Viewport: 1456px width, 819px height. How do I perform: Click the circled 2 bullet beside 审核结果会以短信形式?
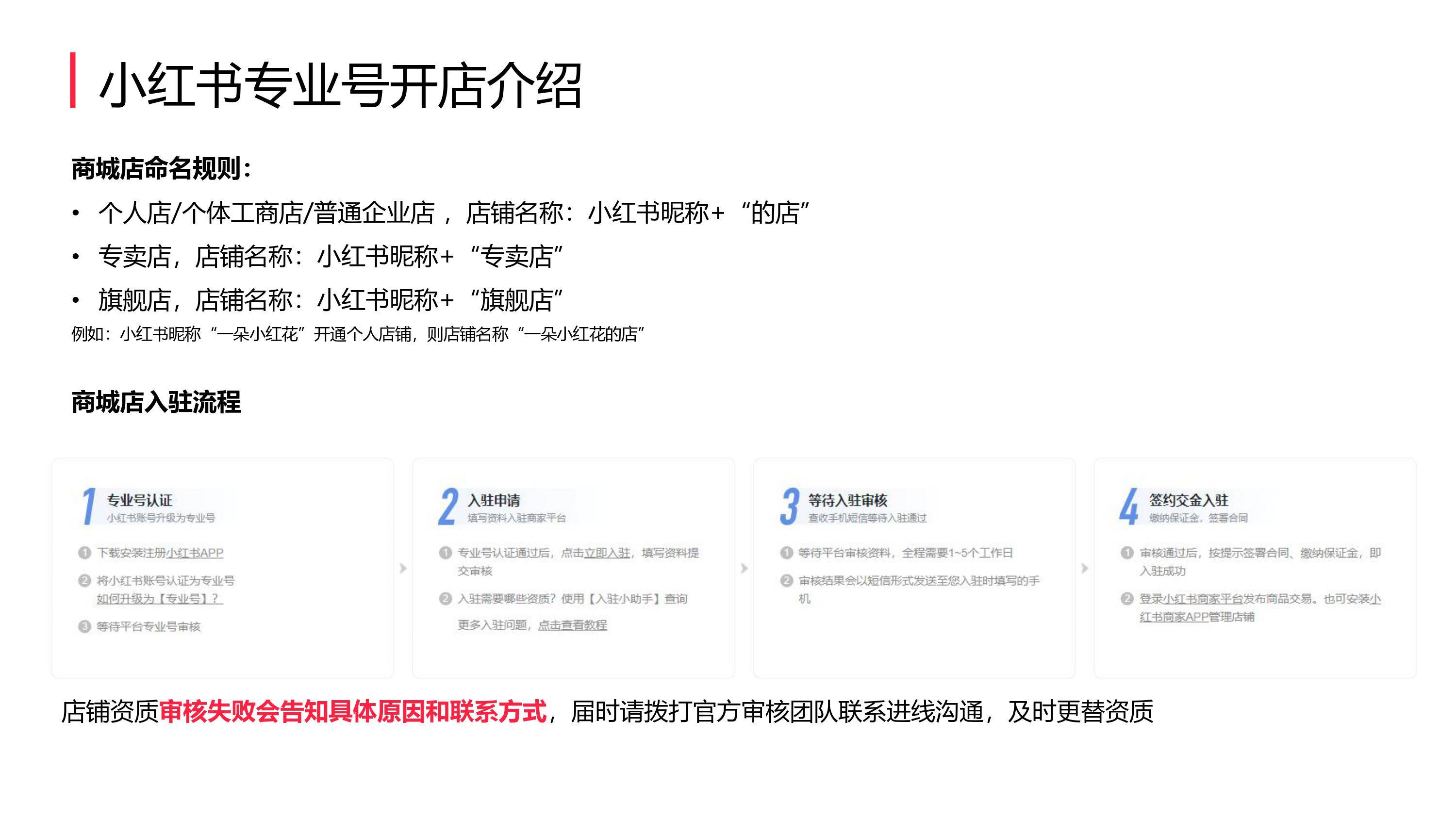pyautogui.click(x=786, y=580)
